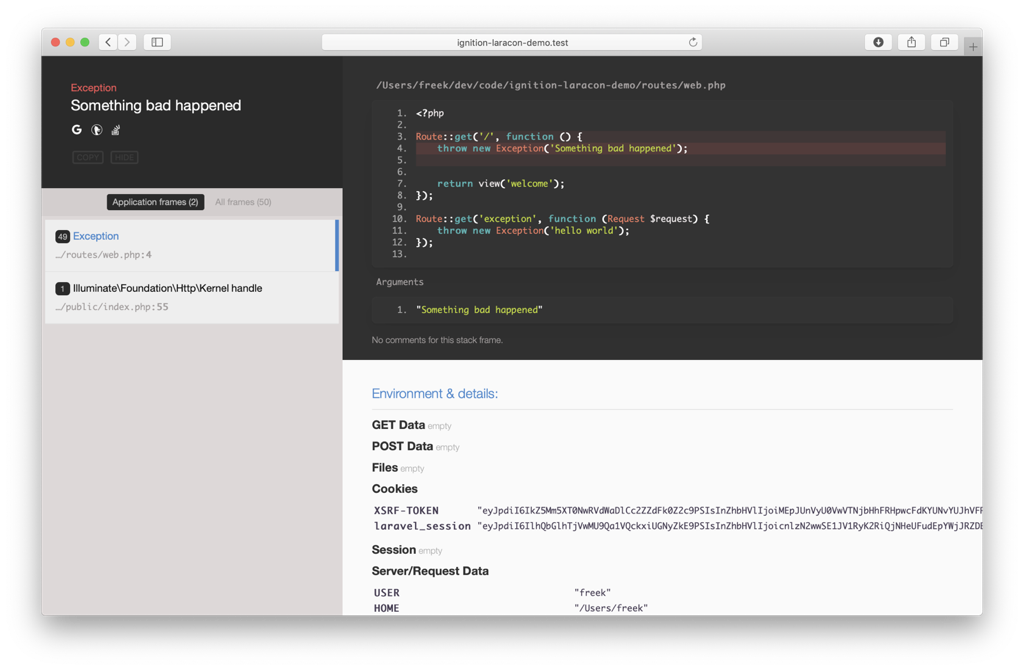Search the error on DuckDuckGo icon

point(97,130)
